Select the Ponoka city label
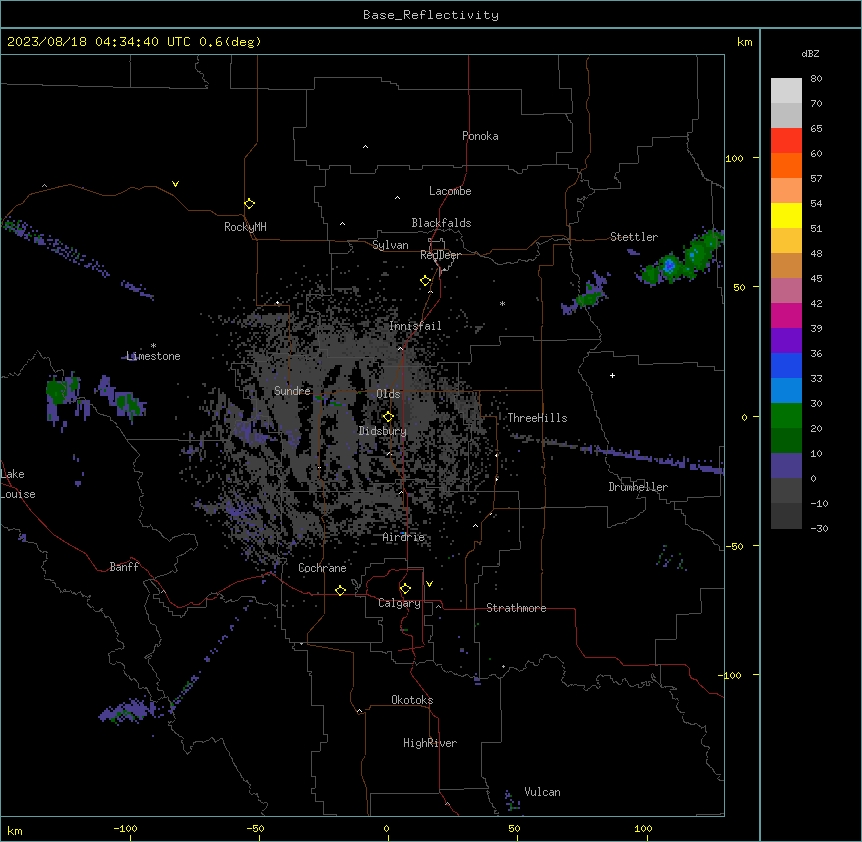The image size is (862, 842). (x=480, y=136)
